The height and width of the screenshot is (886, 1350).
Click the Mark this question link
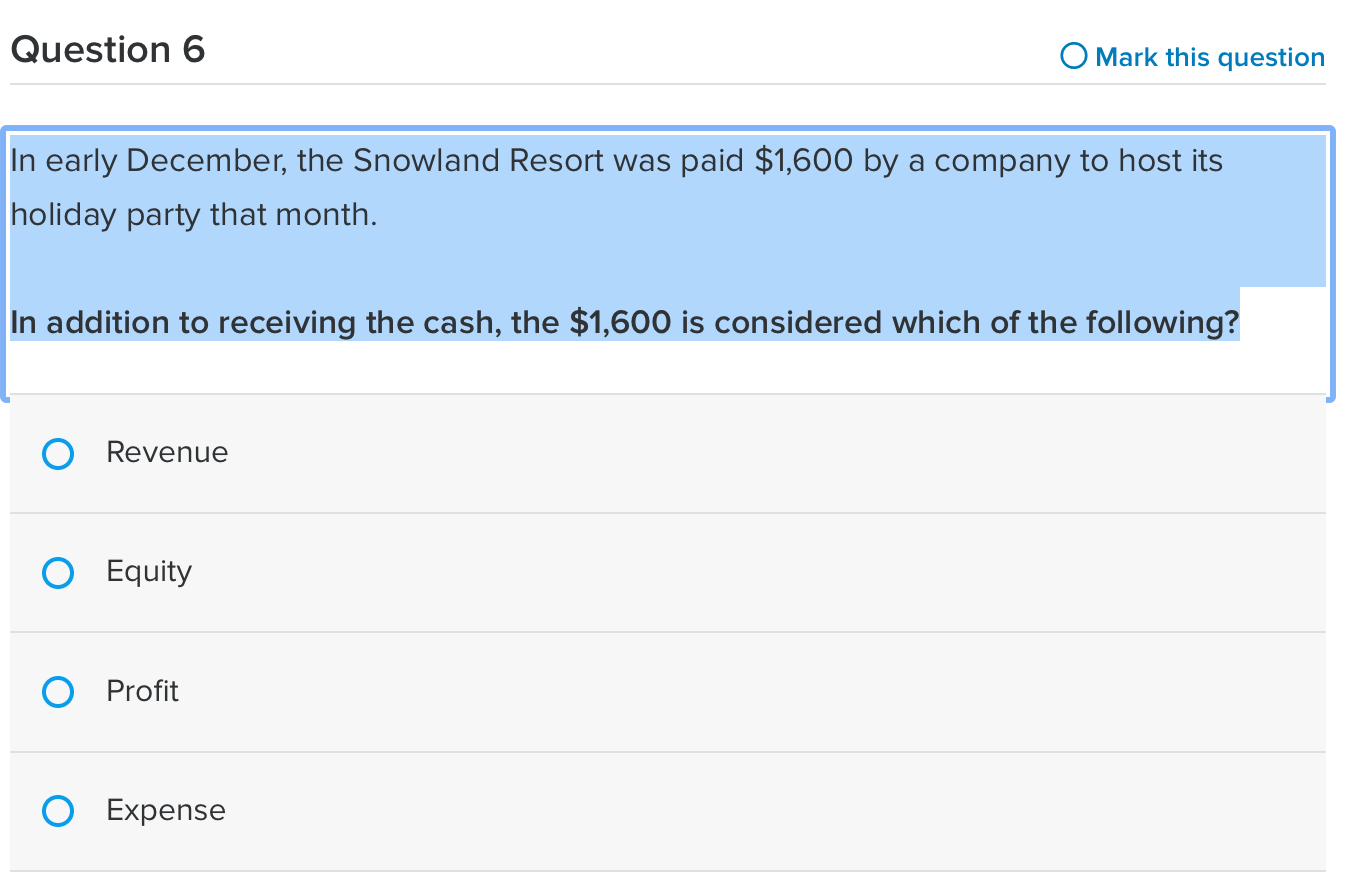point(1209,57)
